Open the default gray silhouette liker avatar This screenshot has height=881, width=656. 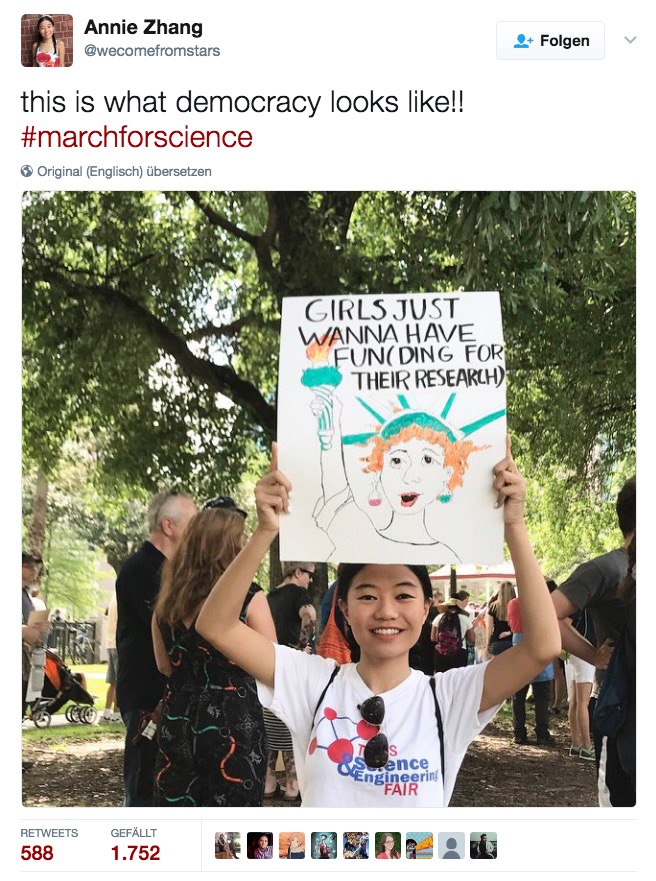click(452, 846)
